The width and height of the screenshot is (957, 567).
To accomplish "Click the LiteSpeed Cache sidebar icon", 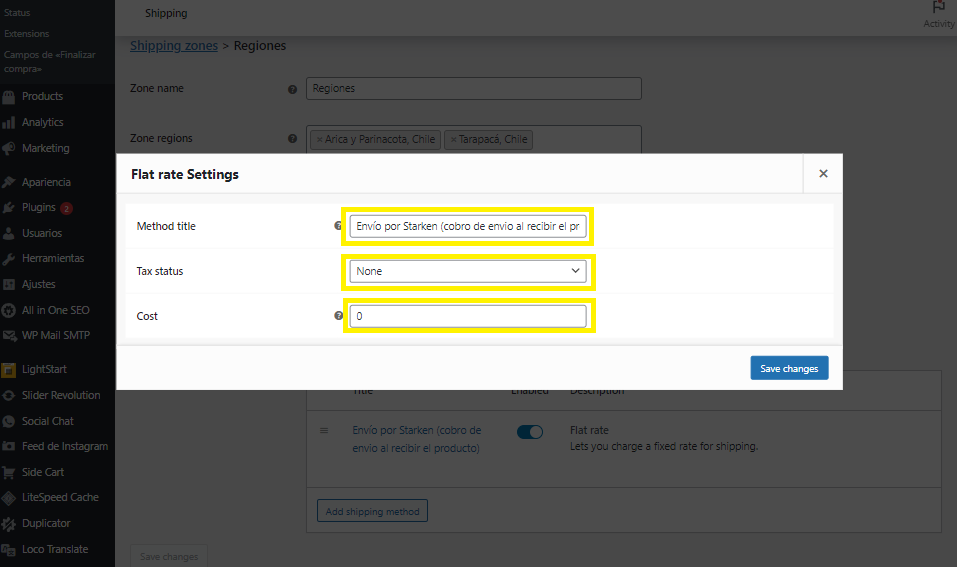I will pos(9,498).
